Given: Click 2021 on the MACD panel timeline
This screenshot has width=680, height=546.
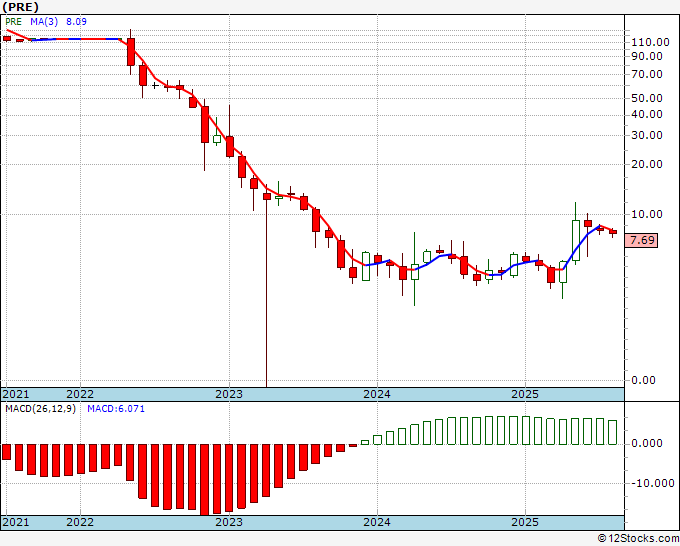Looking at the screenshot, I should coord(16,522).
